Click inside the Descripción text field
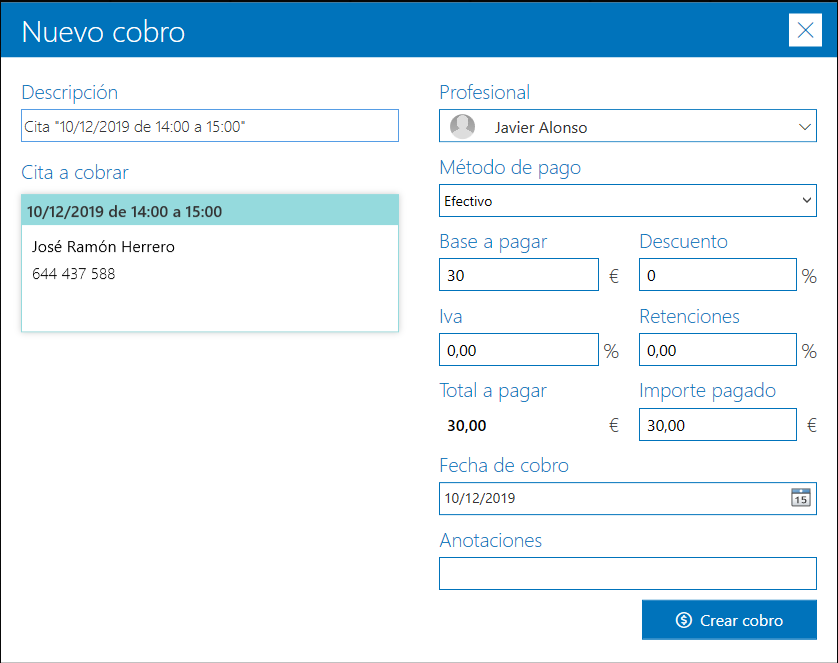 [209, 125]
